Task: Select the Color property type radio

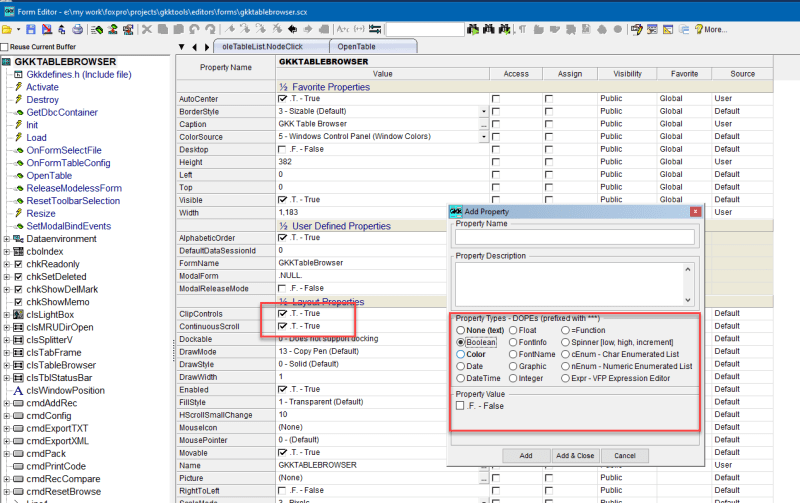Action: click(x=461, y=354)
